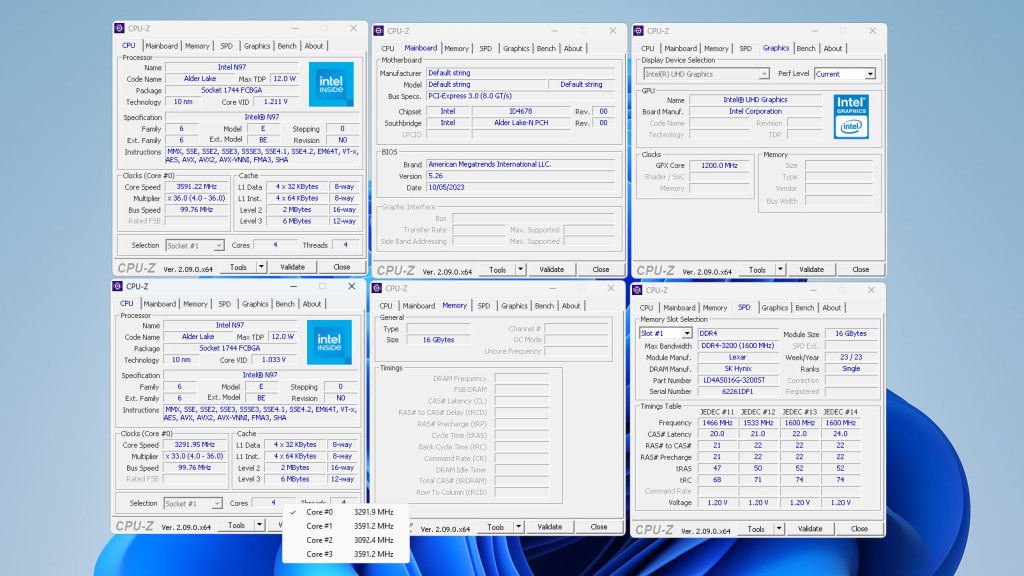Open the About tab in SPD window
The image size is (1024, 576).
(831, 308)
